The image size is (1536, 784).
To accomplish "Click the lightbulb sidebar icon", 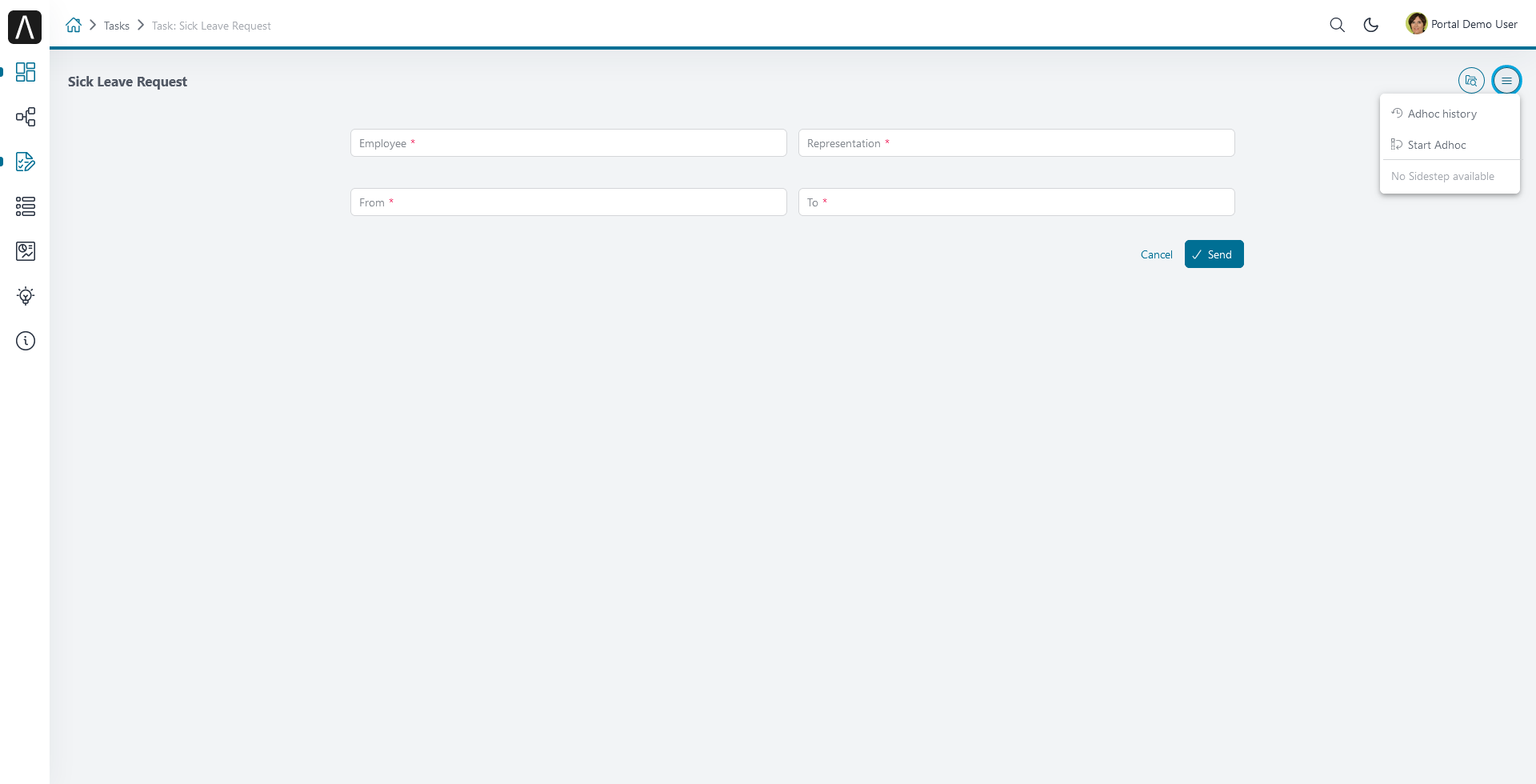I will point(26,296).
